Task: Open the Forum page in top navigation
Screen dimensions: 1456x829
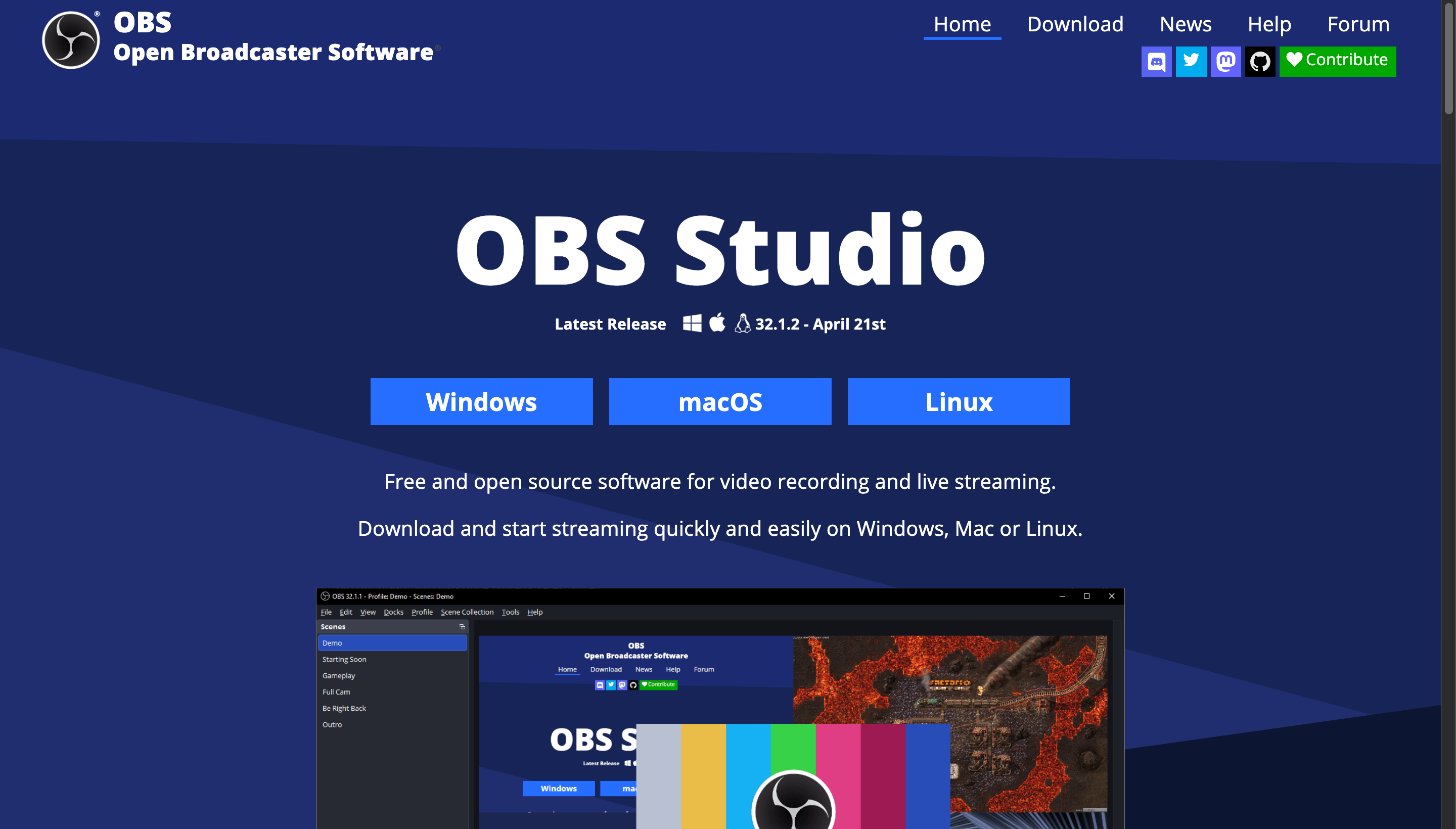Action: tap(1358, 24)
